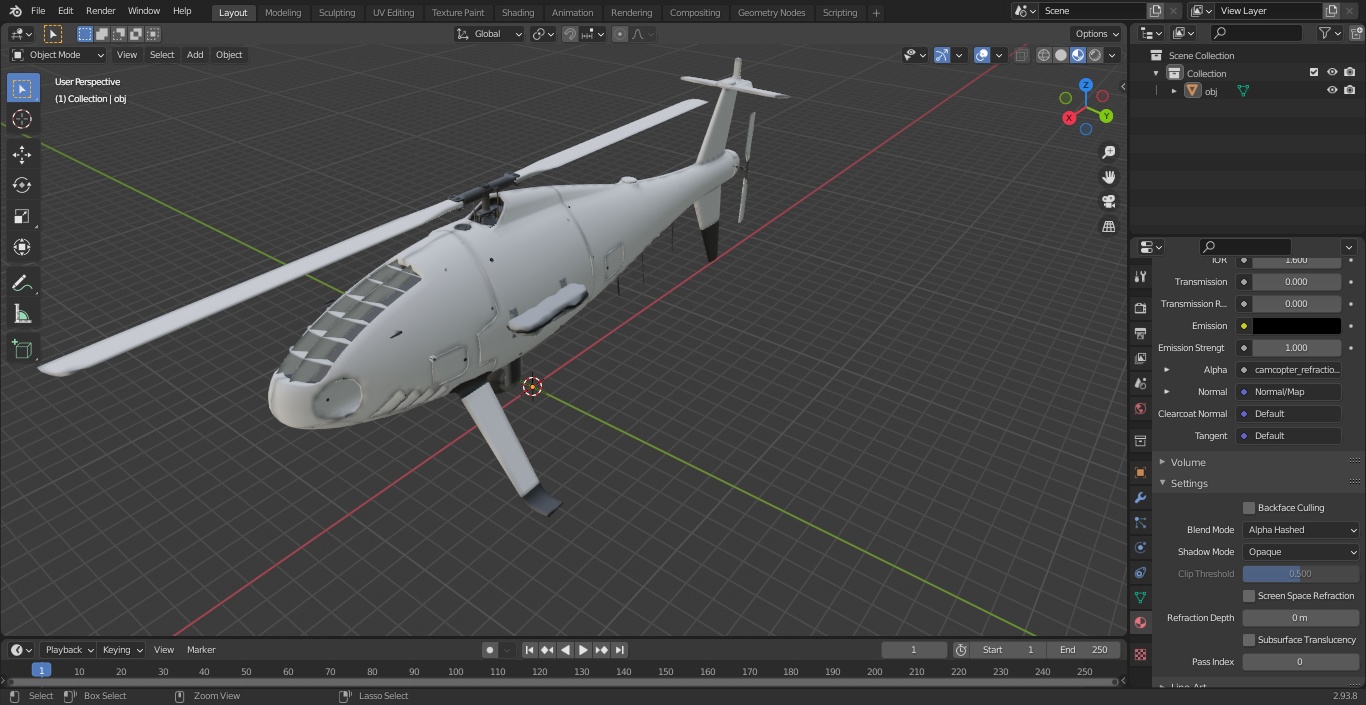
Task: Click Emission Strength value field
Action: click(x=1296, y=348)
